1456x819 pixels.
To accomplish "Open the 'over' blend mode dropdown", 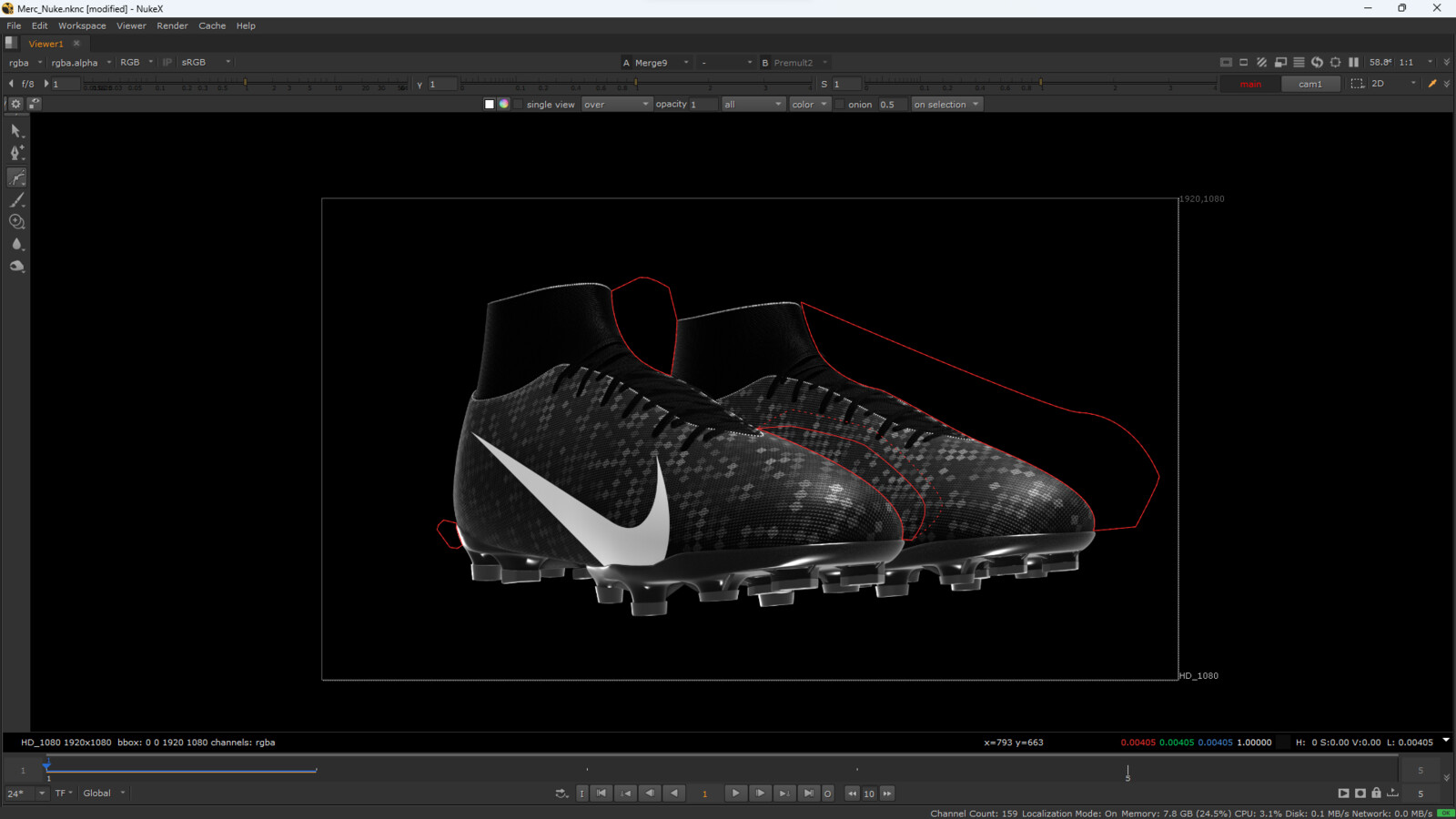I will tap(616, 105).
